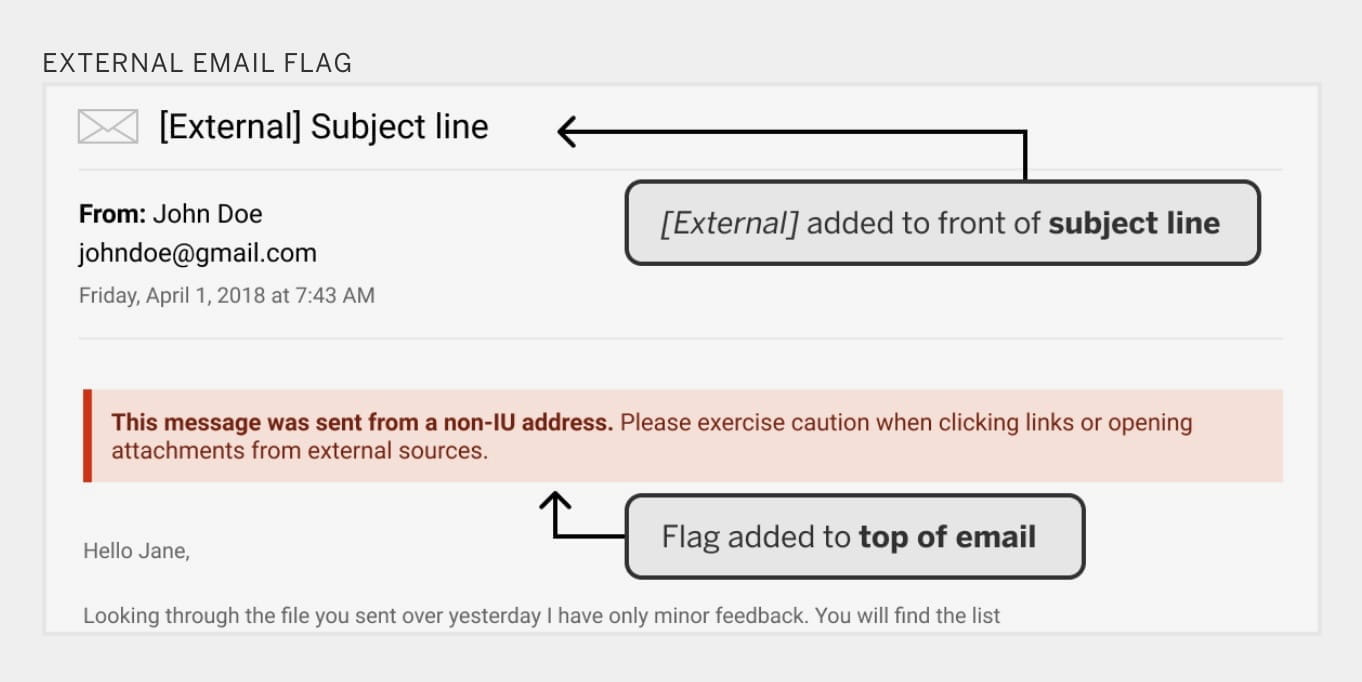This screenshot has width=1362, height=682.
Task: Click the envelope icon beside the subject
Action: pyautogui.click(x=108, y=127)
